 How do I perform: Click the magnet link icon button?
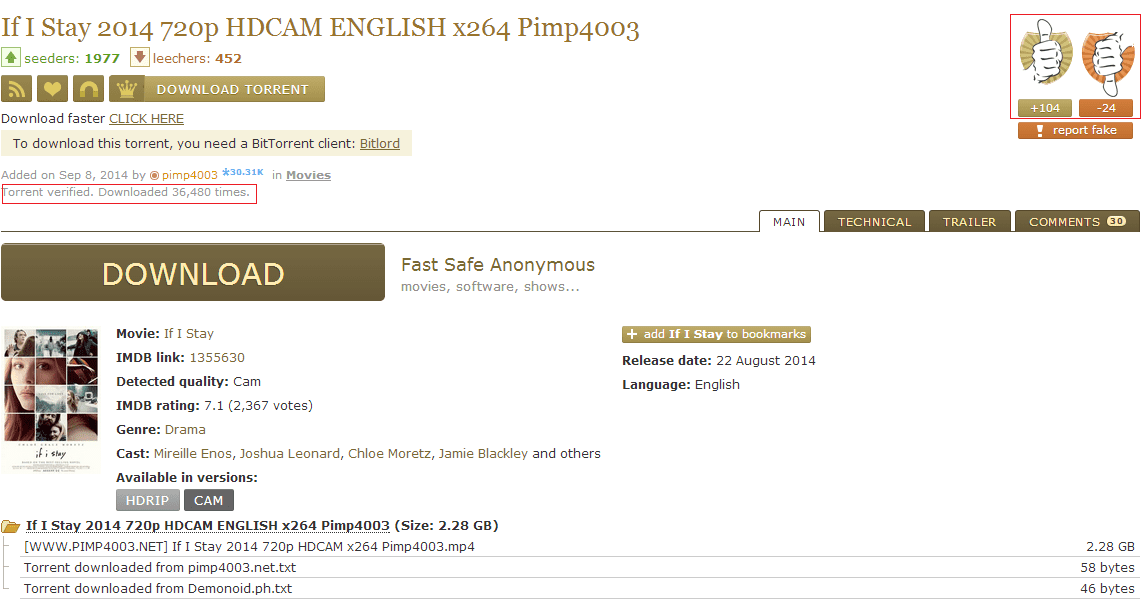pyautogui.click(x=88, y=89)
